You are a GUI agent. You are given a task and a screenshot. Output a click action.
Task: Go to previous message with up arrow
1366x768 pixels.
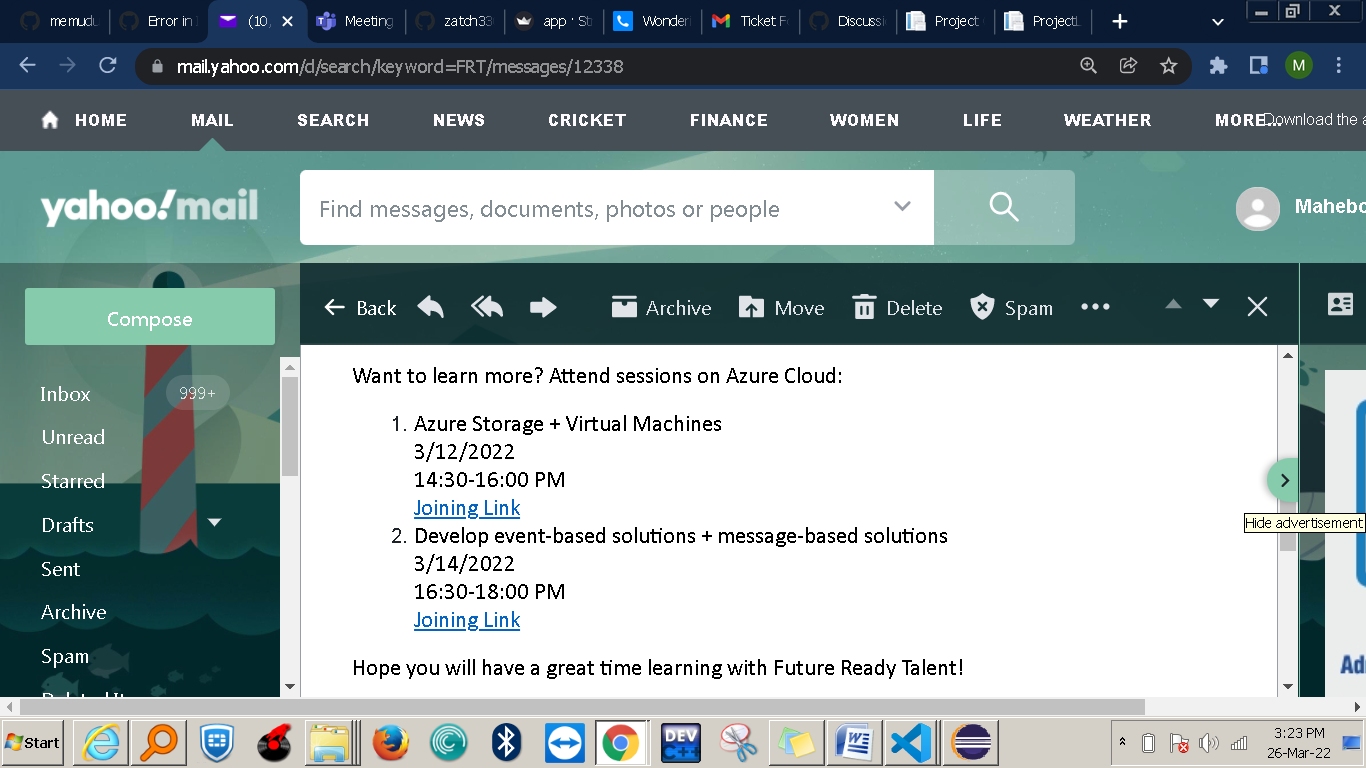[x=1173, y=304]
